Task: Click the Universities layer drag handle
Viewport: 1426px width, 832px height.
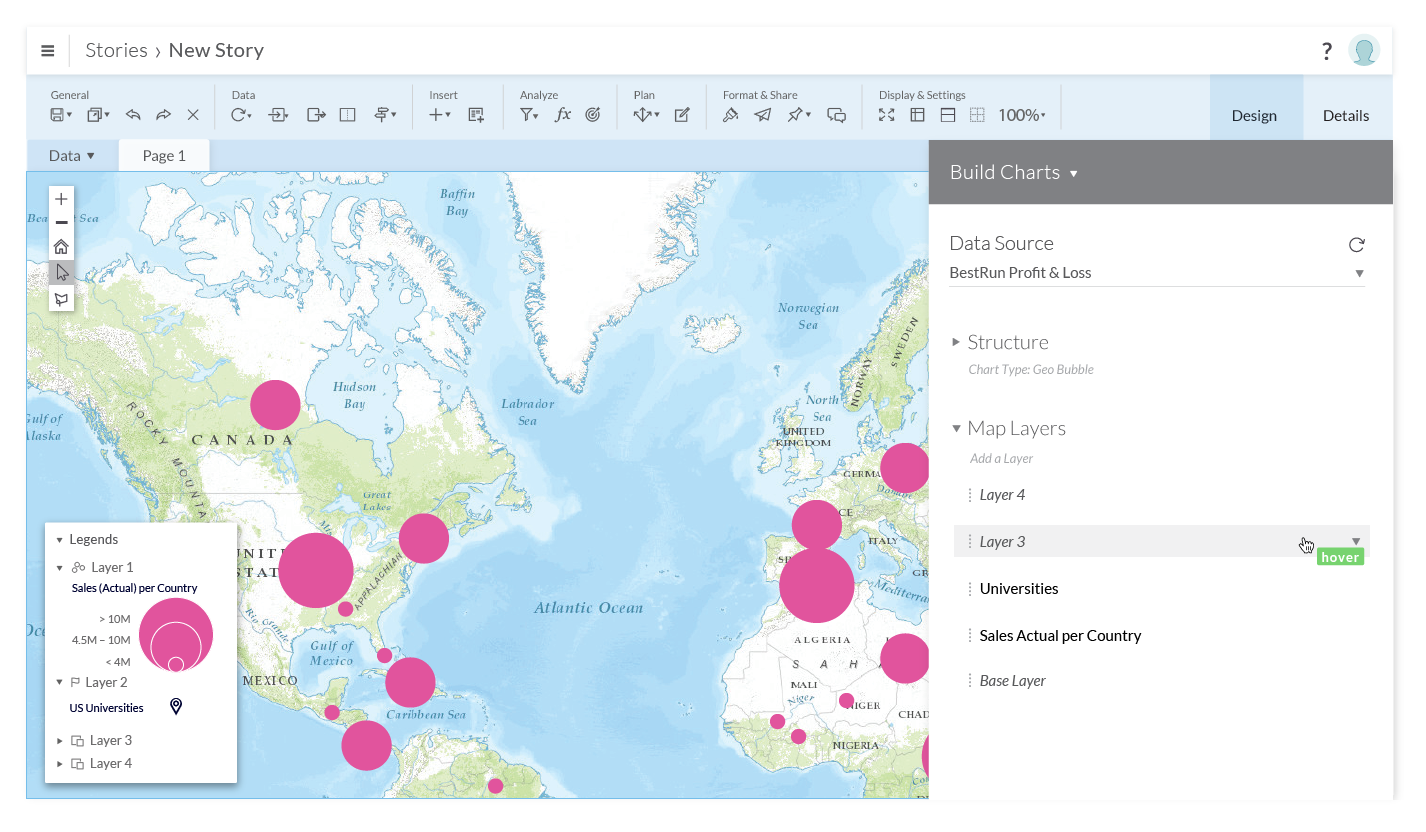Action: [x=969, y=588]
